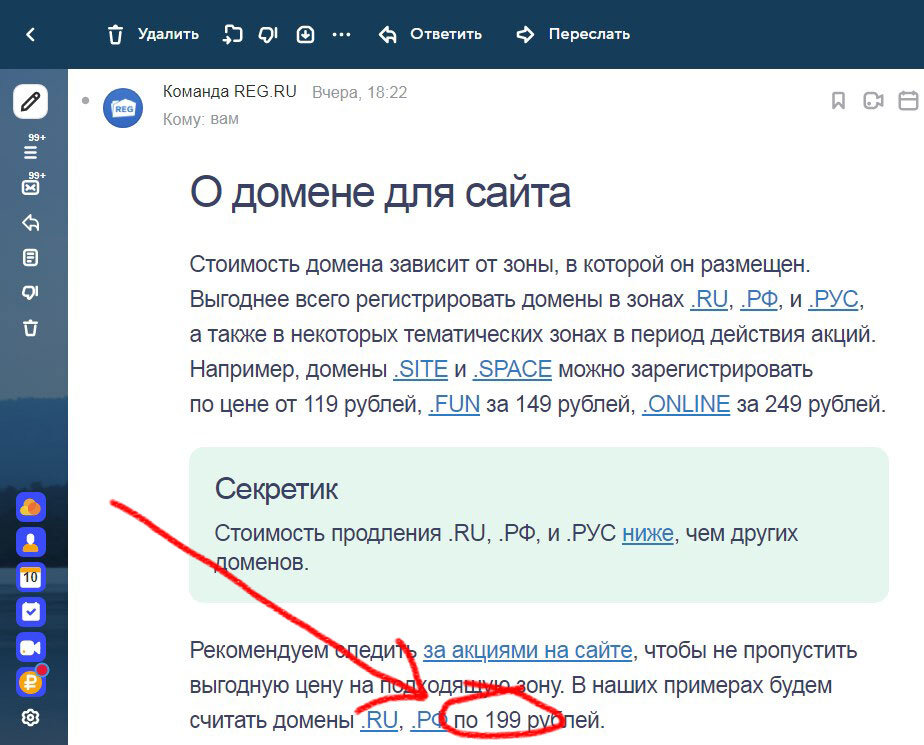
Task: Archive message with the download-box icon
Action: tap(305, 35)
